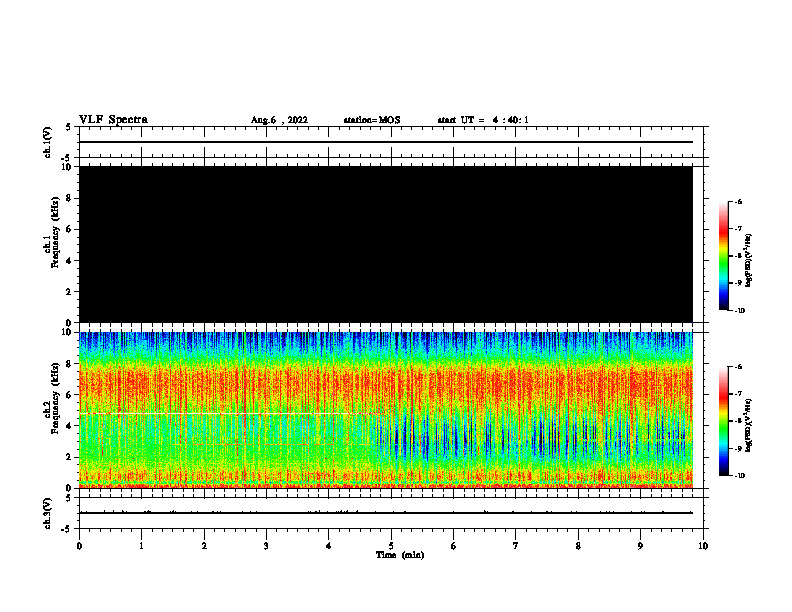Click the "8" kHz tick on ch.2 frequency axis
The image size is (792, 612).
coord(70,364)
